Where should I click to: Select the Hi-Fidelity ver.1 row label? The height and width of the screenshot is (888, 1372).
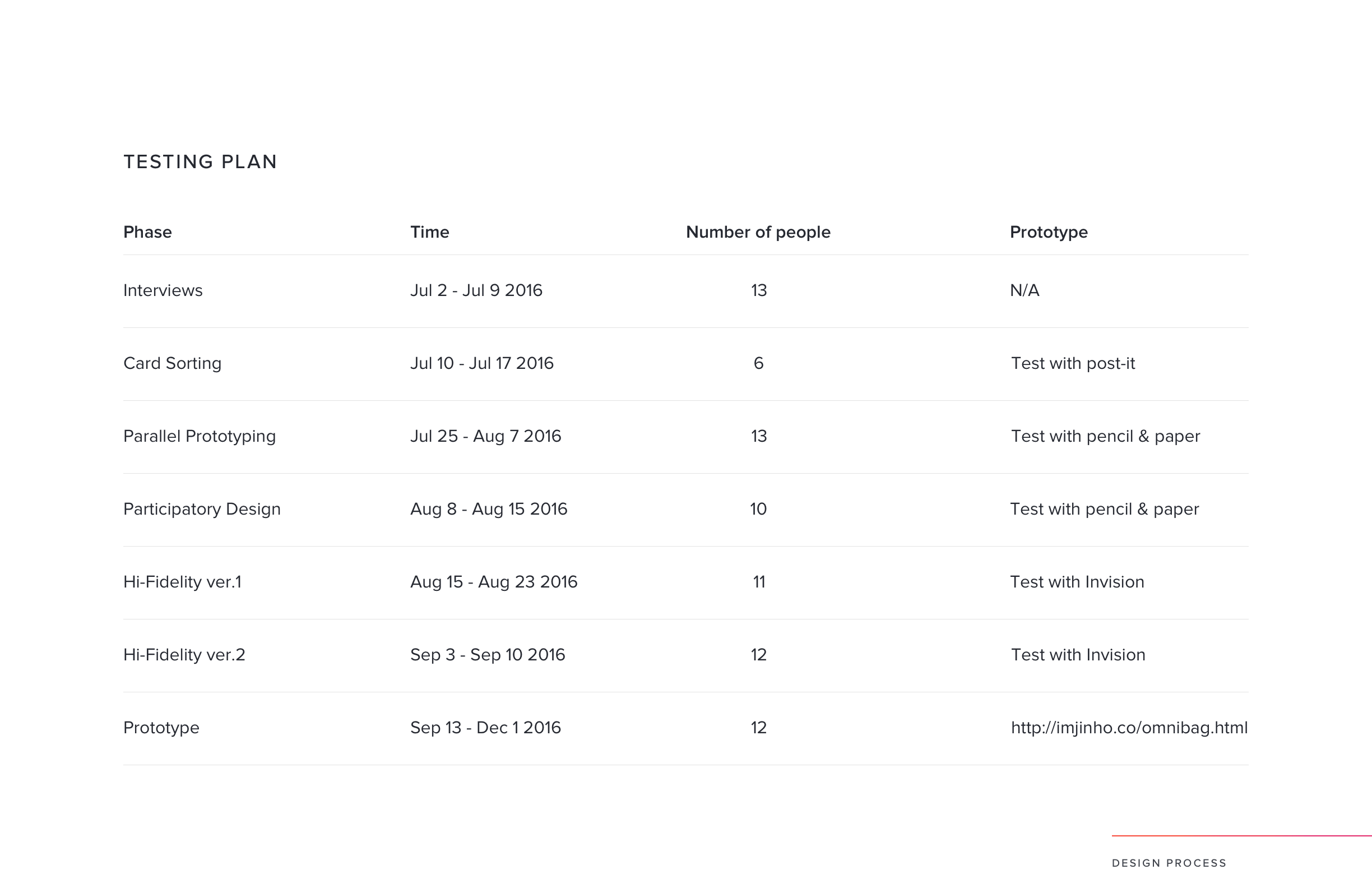182,582
